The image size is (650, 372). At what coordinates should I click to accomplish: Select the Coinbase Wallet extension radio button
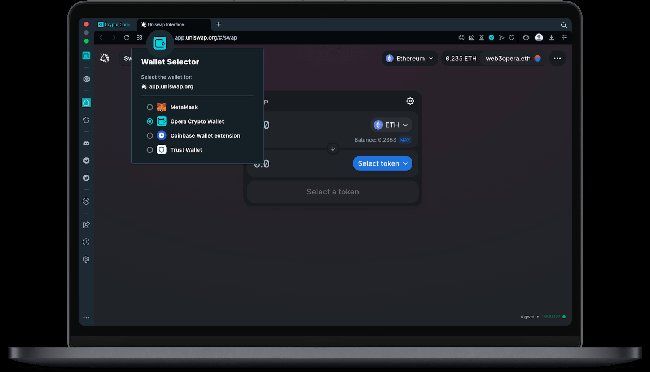tap(150, 136)
